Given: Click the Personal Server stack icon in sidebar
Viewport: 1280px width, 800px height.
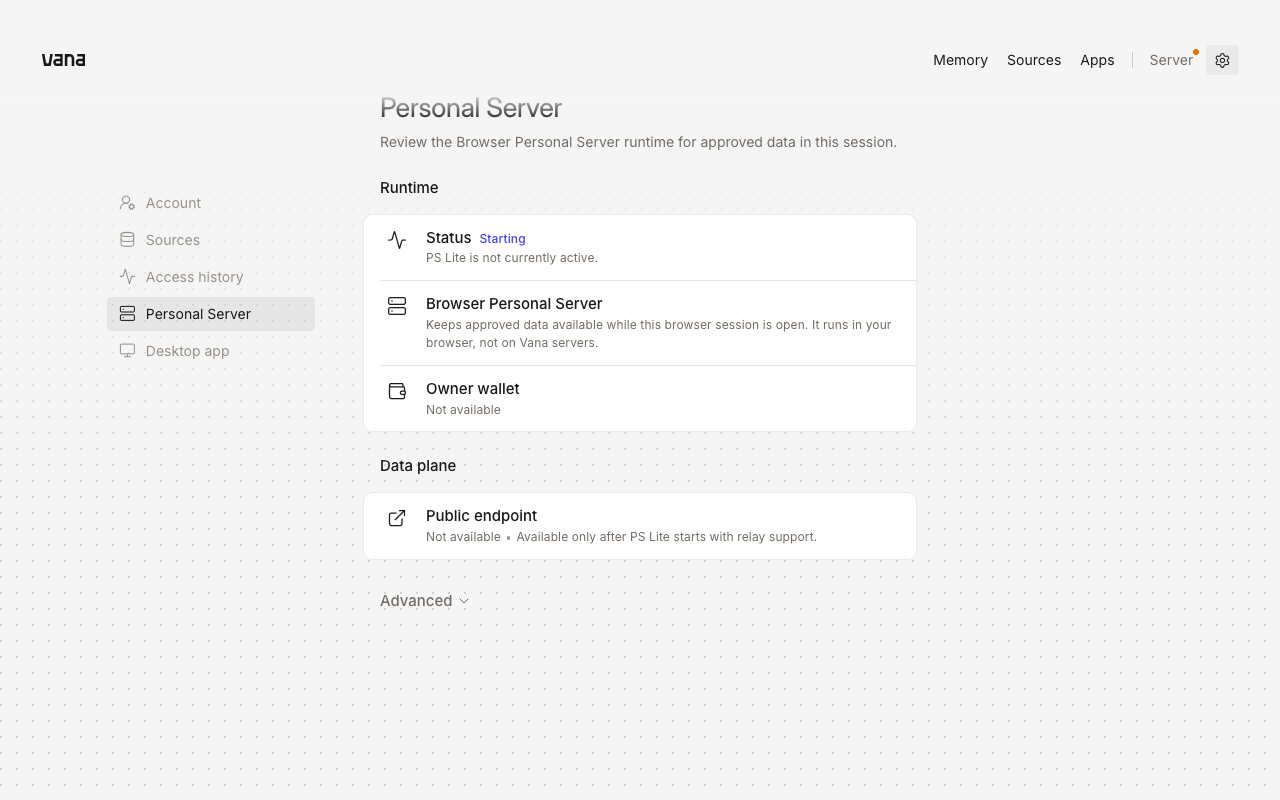Looking at the screenshot, I should pyautogui.click(x=127, y=314).
